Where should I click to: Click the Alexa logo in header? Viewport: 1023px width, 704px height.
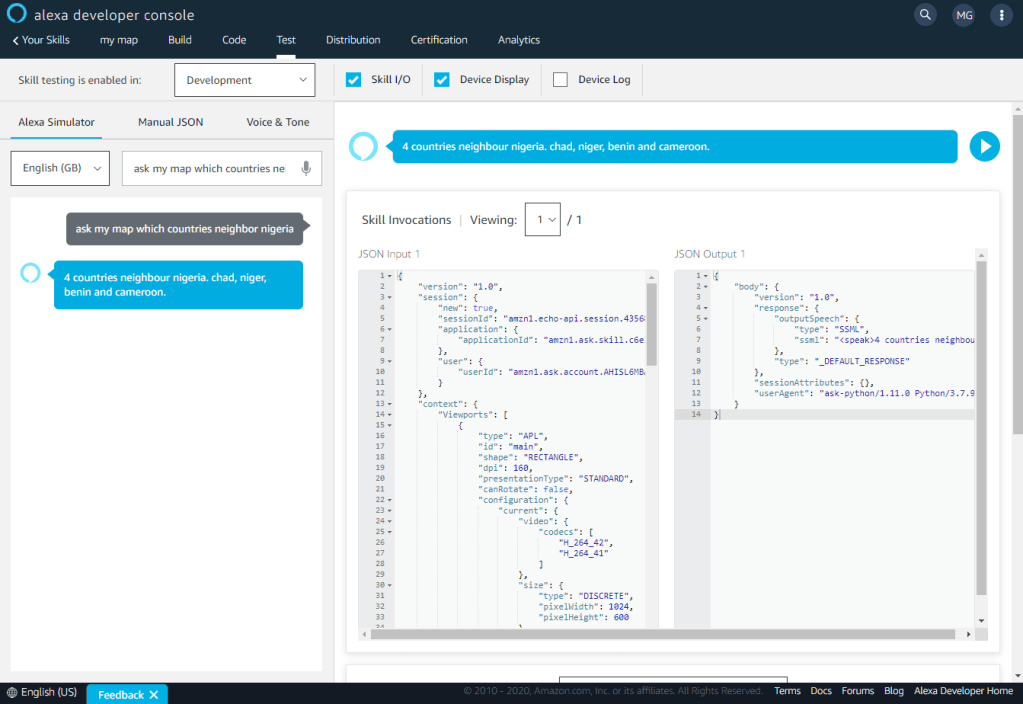16,14
